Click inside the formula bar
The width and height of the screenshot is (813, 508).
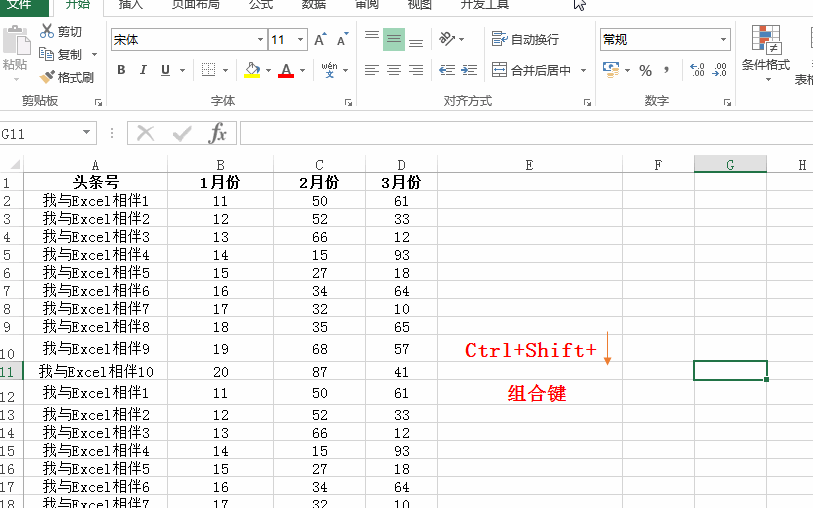point(526,133)
